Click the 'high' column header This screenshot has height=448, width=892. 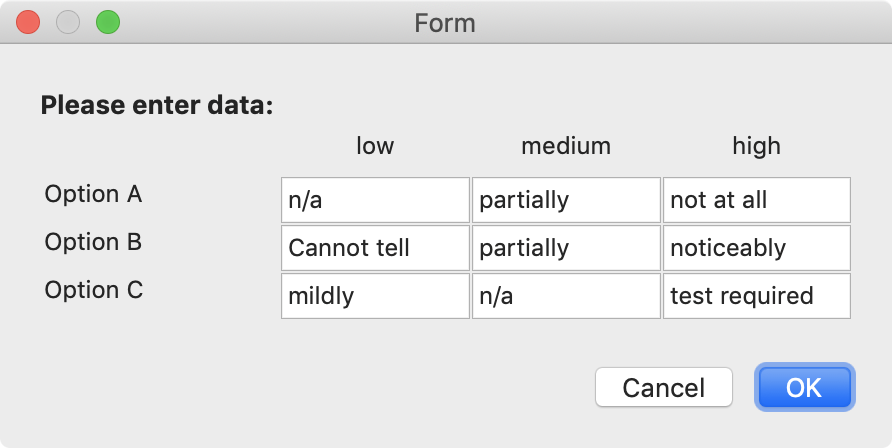pyautogui.click(x=756, y=146)
